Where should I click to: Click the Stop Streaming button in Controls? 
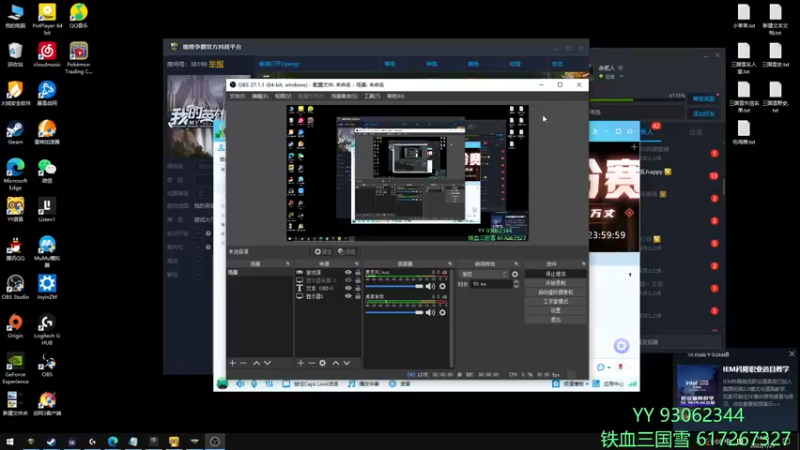[x=555, y=274]
